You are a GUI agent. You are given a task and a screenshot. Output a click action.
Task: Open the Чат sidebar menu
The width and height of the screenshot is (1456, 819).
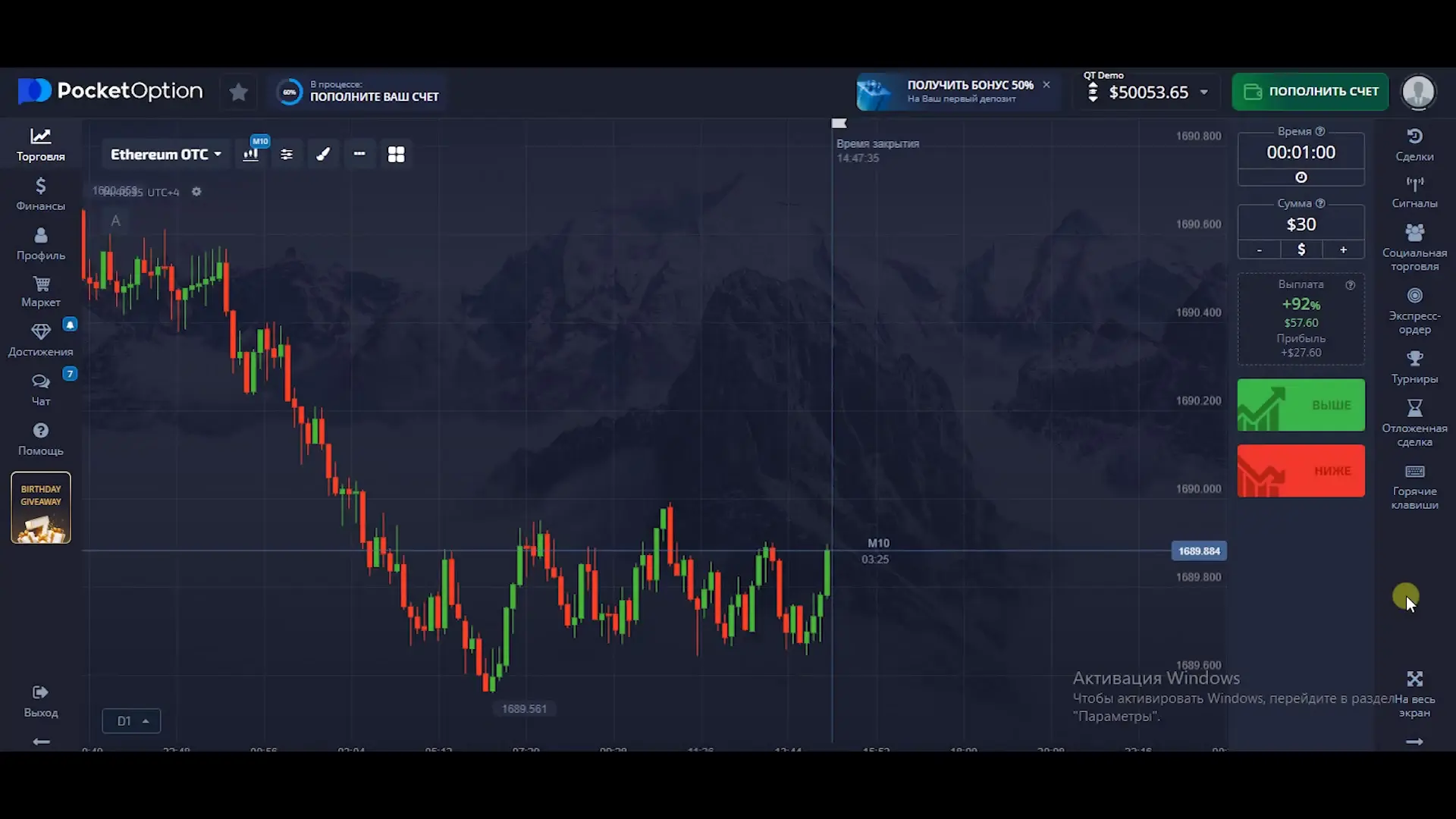point(41,389)
